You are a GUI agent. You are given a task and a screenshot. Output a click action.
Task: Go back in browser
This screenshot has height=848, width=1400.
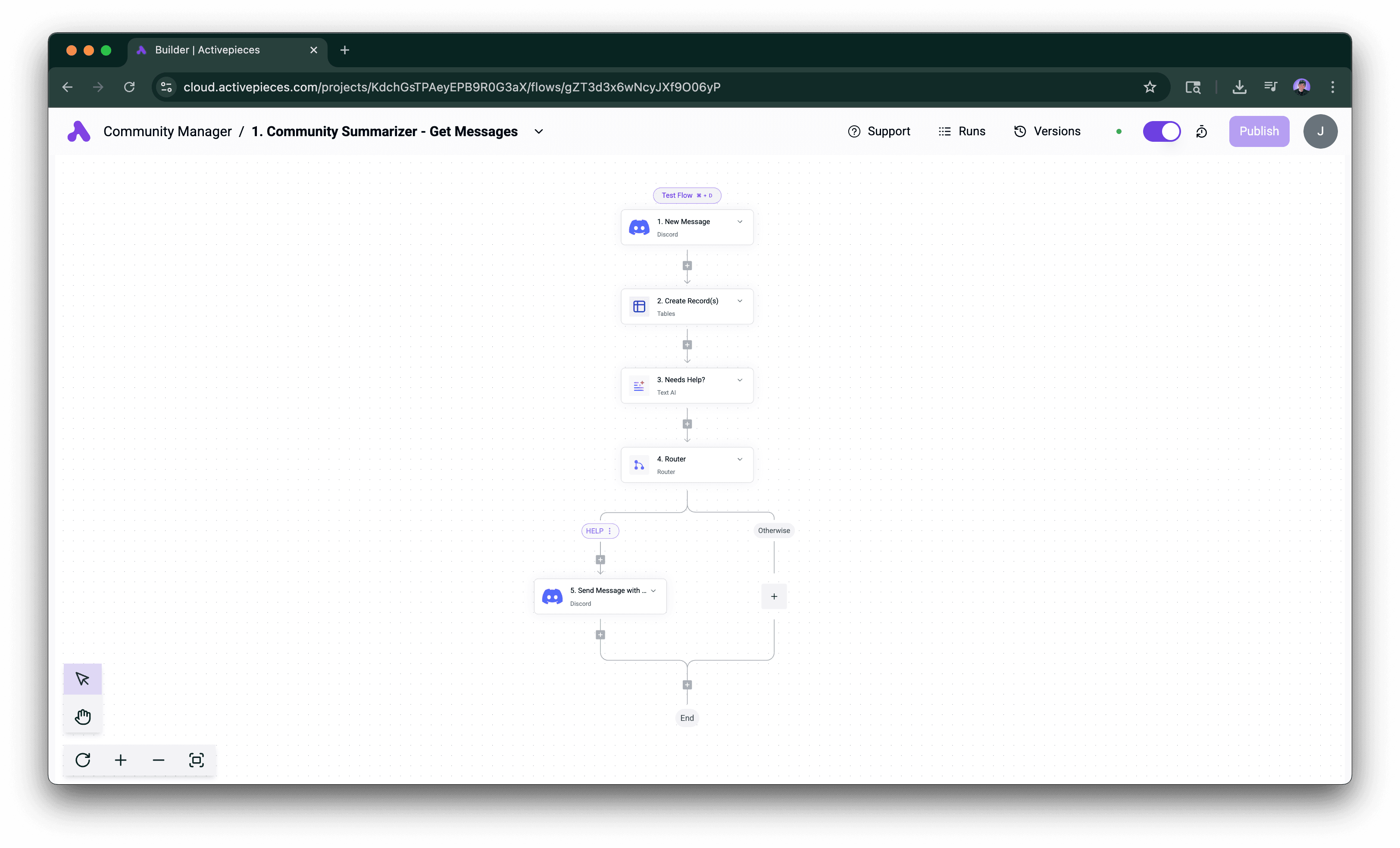click(x=68, y=87)
